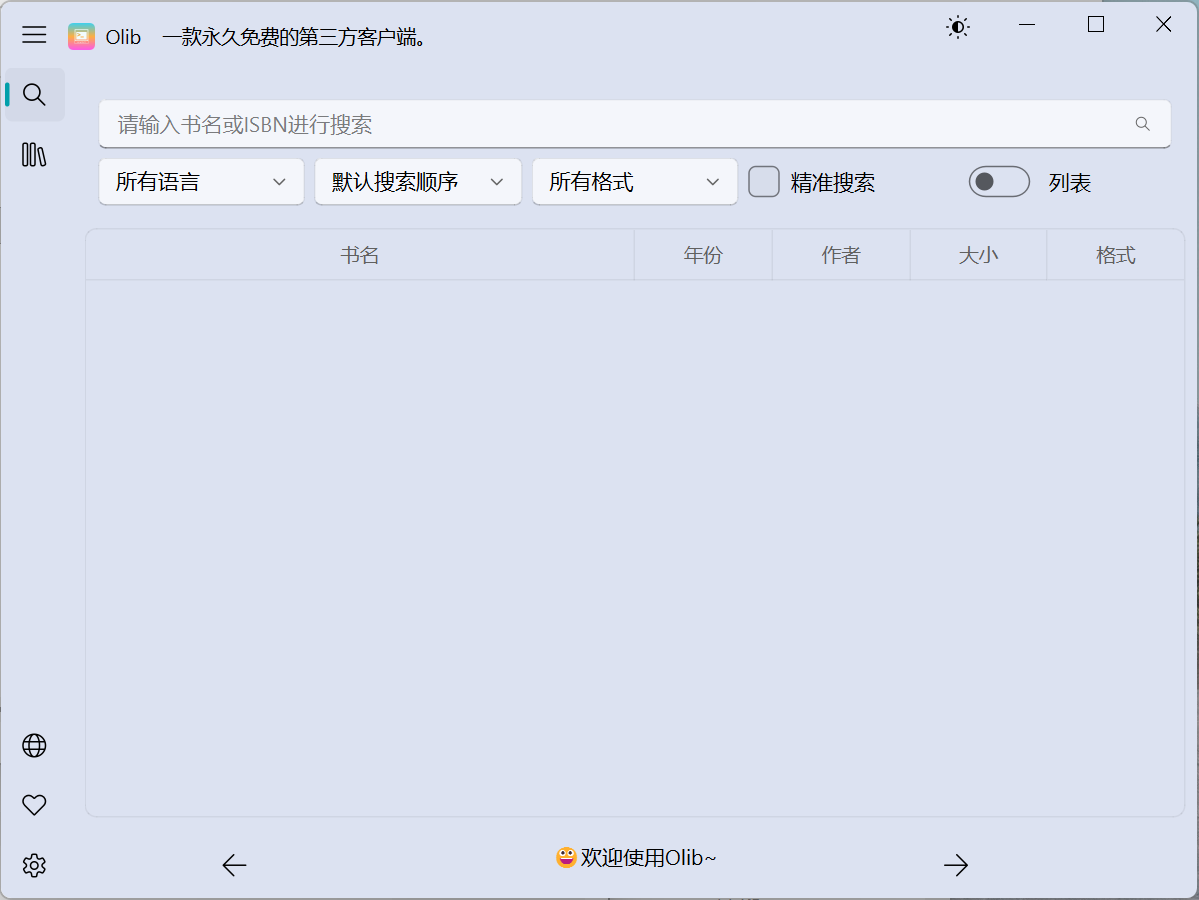1199x900 pixels.
Task: Switch on the 列表 view toggle
Action: [998, 181]
